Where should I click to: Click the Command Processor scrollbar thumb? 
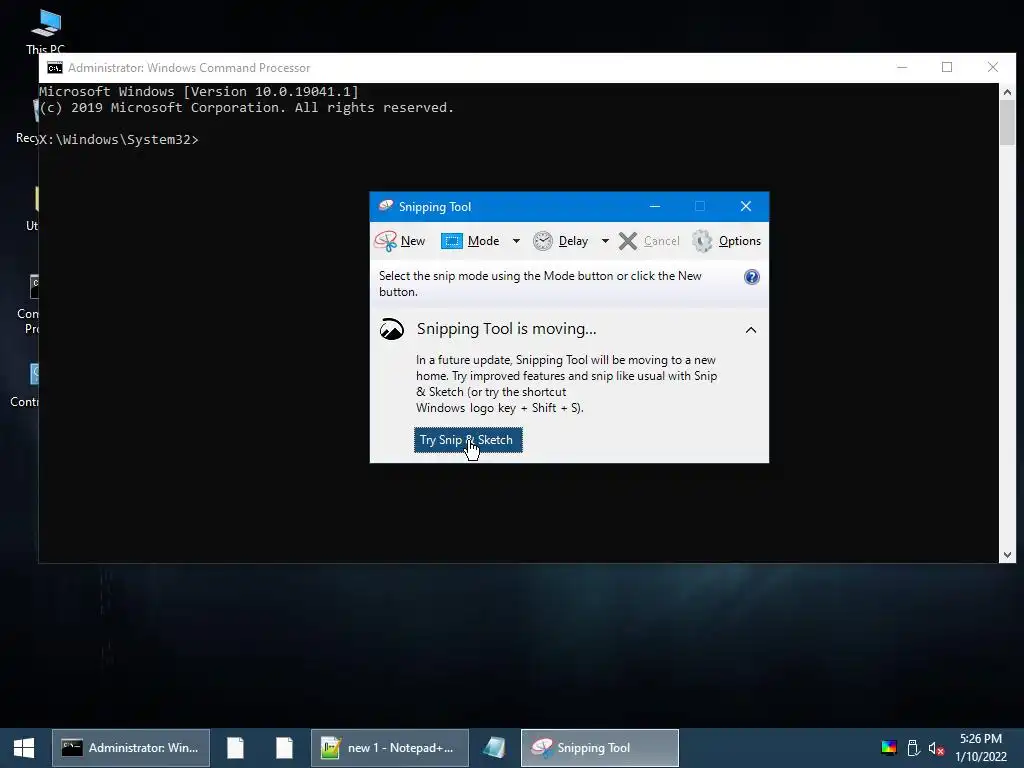(x=1007, y=123)
